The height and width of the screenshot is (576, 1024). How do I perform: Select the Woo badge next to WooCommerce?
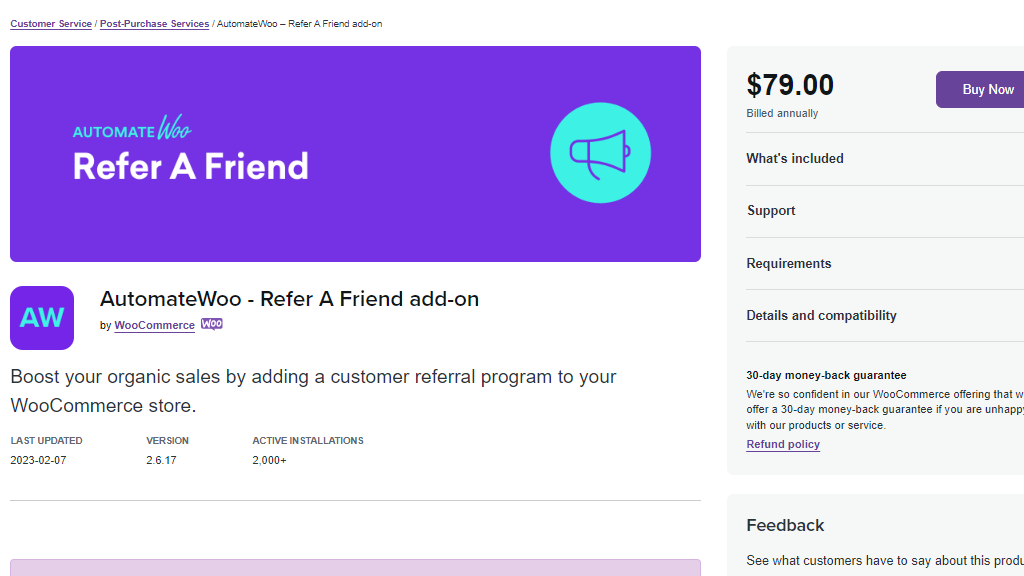pos(211,324)
